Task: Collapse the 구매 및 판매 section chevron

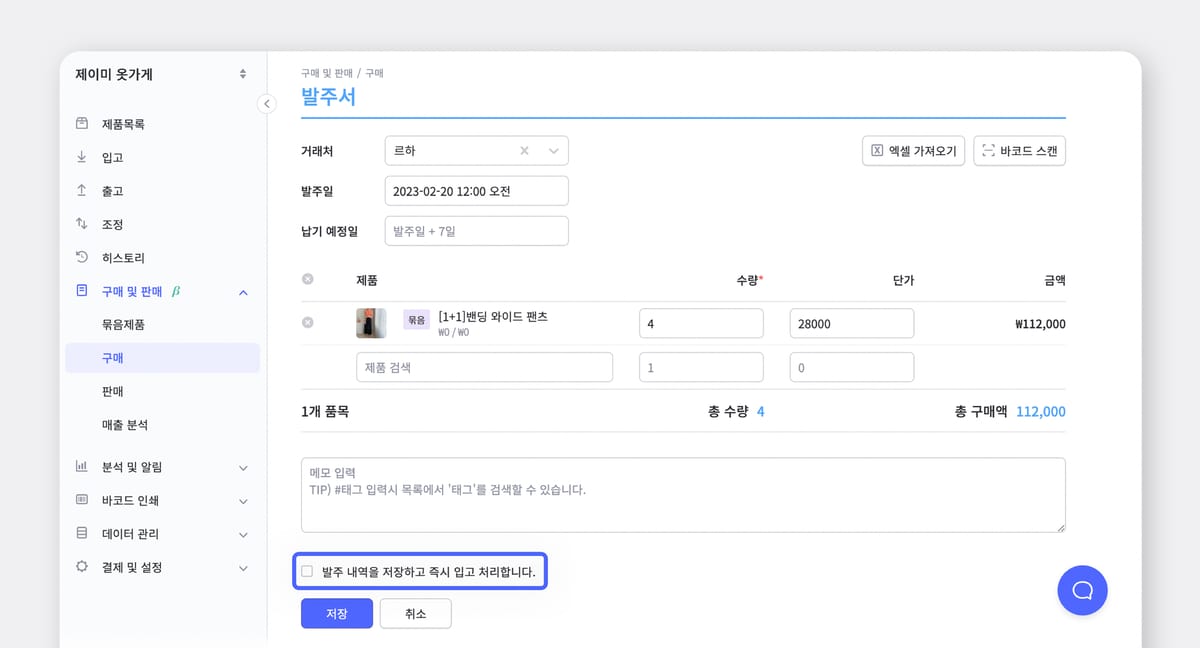Action: pyautogui.click(x=242, y=291)
